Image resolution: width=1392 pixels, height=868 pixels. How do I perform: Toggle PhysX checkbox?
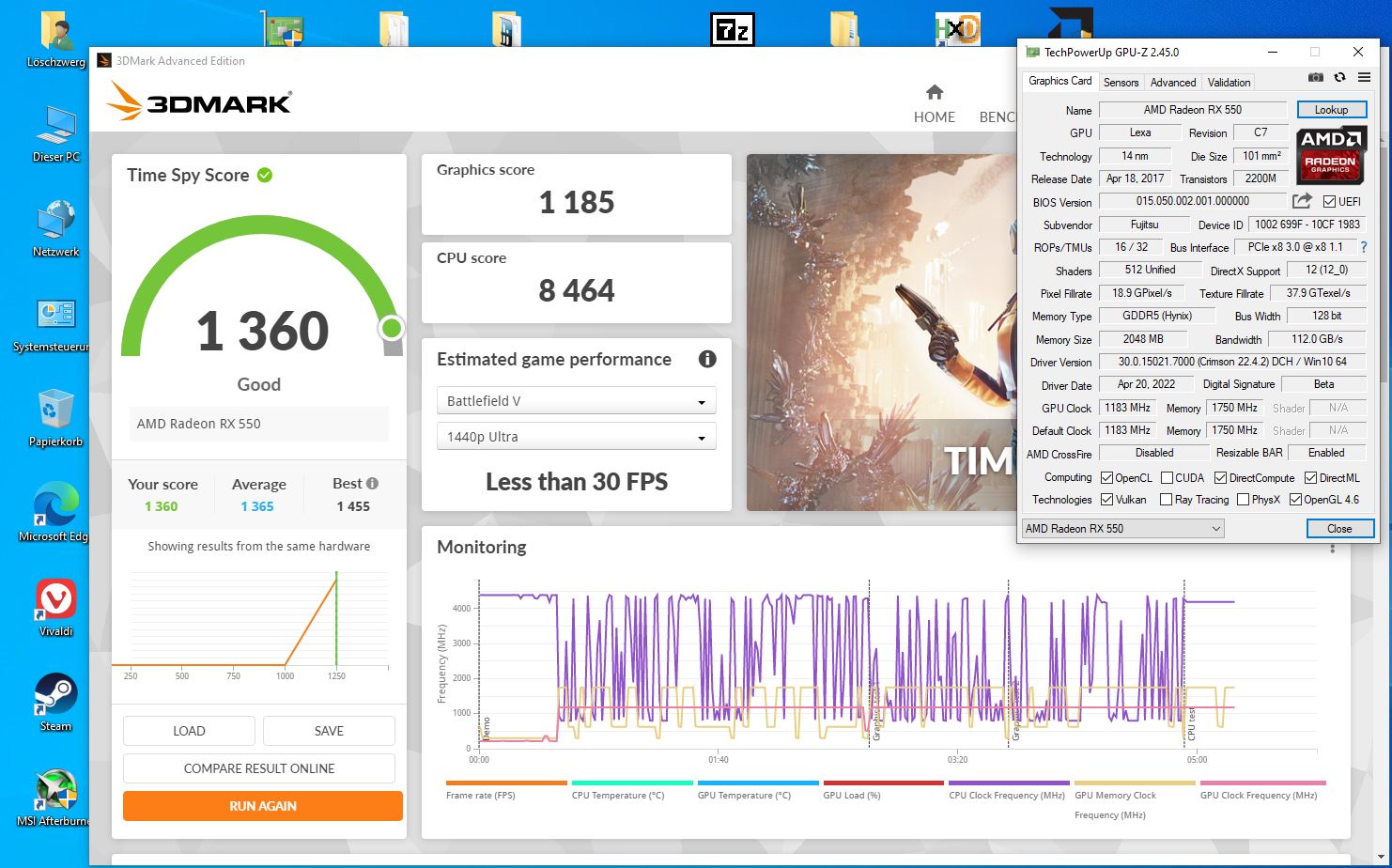(x=1243, y=500)
